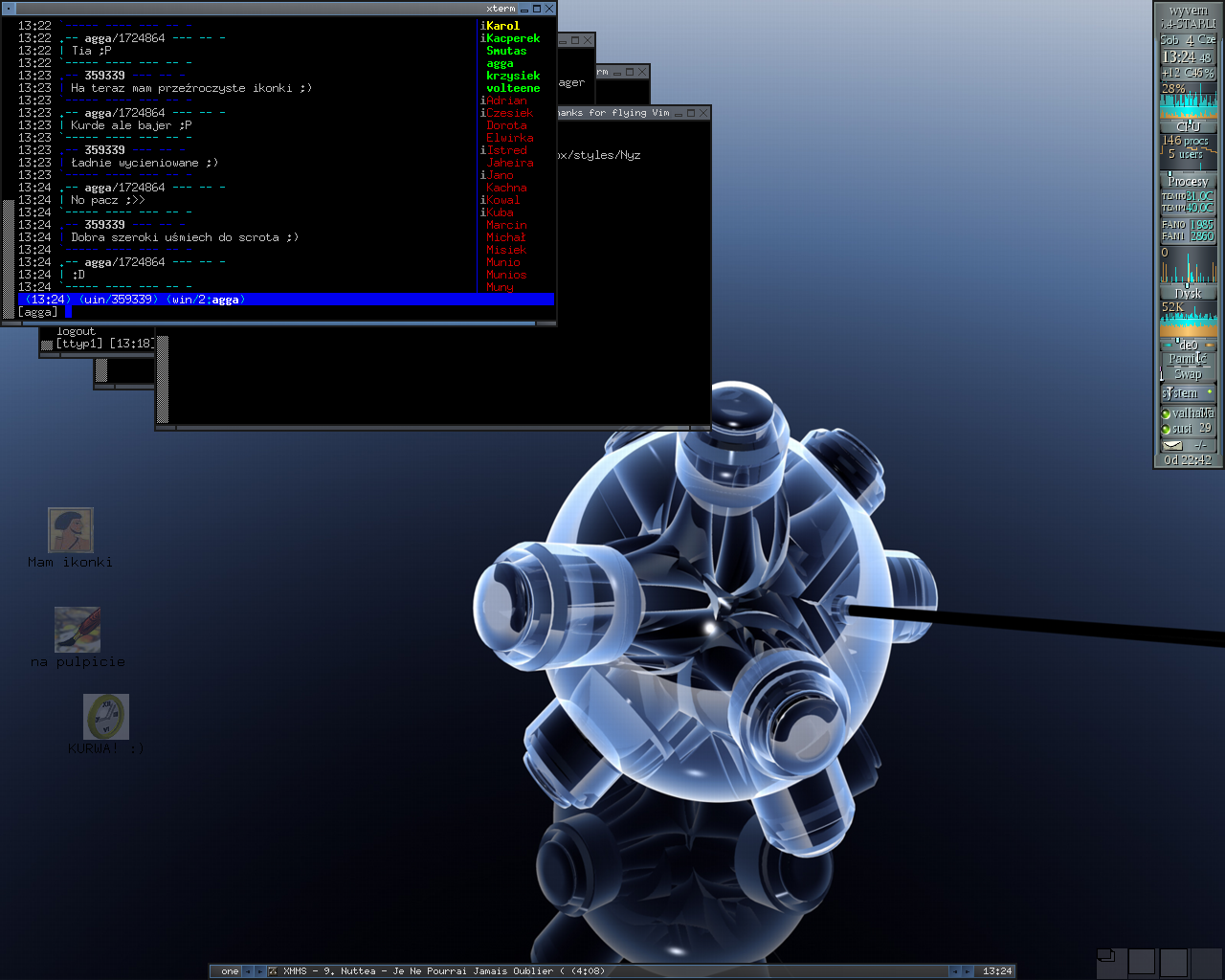Click the Procesy panel label in GKrellM
The image size is (1225, 980).
(x=1188, y=181)
